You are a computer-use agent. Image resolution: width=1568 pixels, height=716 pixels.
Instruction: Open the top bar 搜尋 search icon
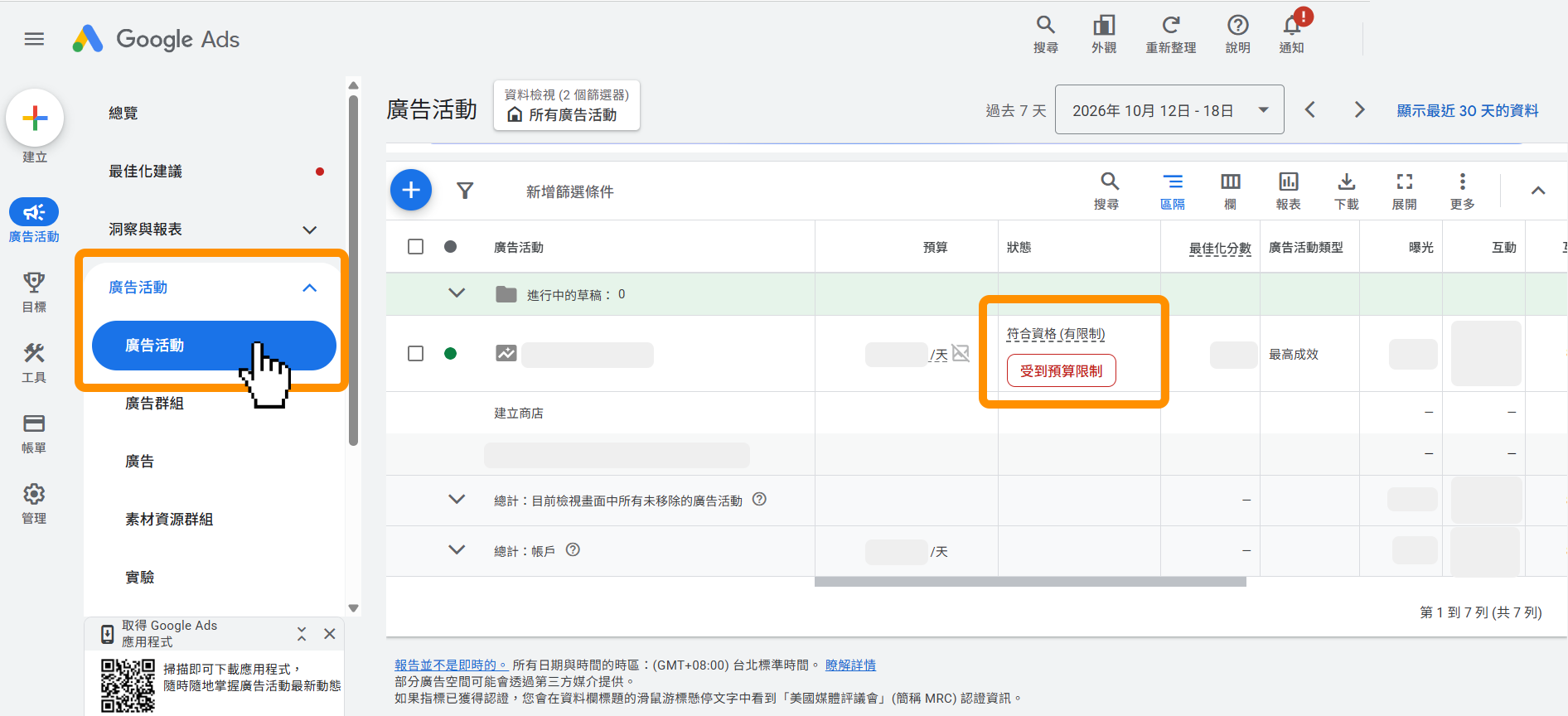point(1046,35)
